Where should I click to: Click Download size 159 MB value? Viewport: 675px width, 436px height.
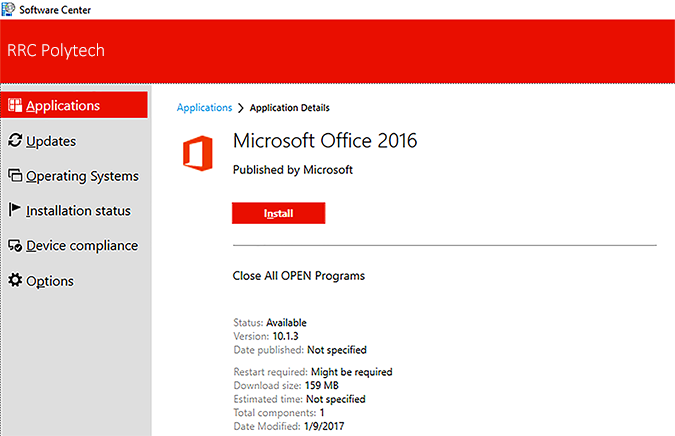coord(322,385)
